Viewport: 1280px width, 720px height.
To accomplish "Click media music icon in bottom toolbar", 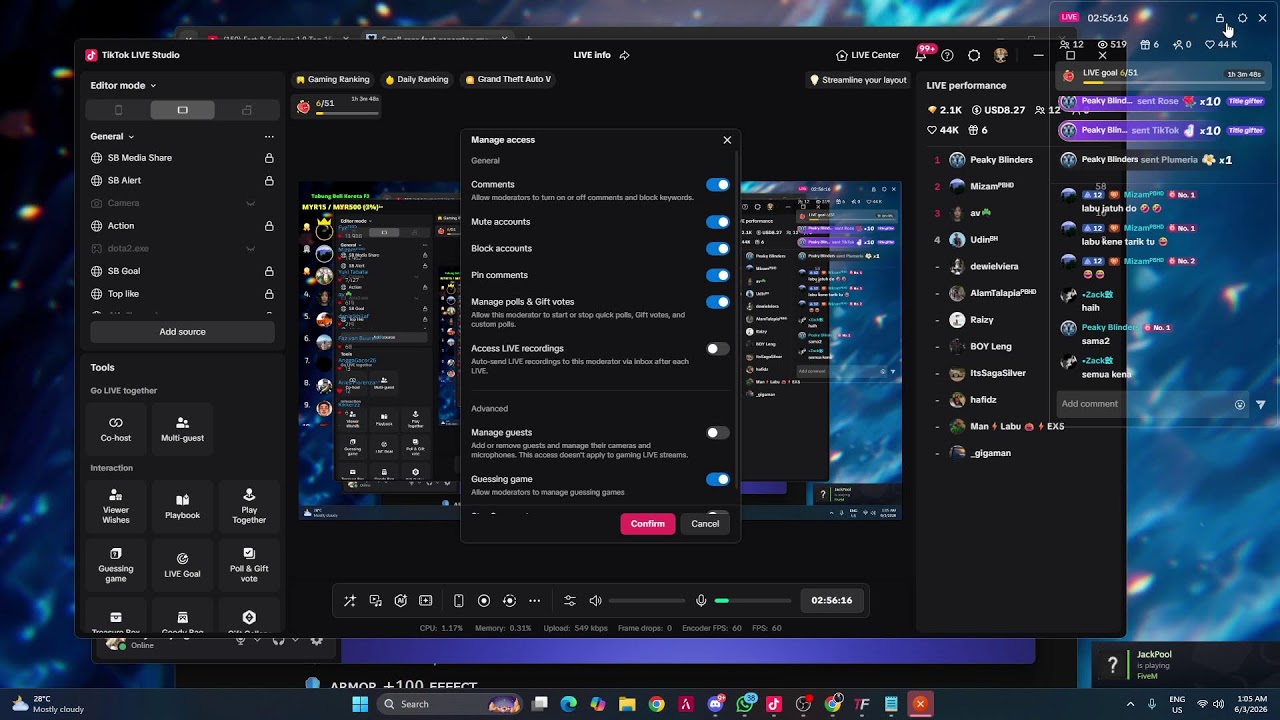I will tap(375, 601).
